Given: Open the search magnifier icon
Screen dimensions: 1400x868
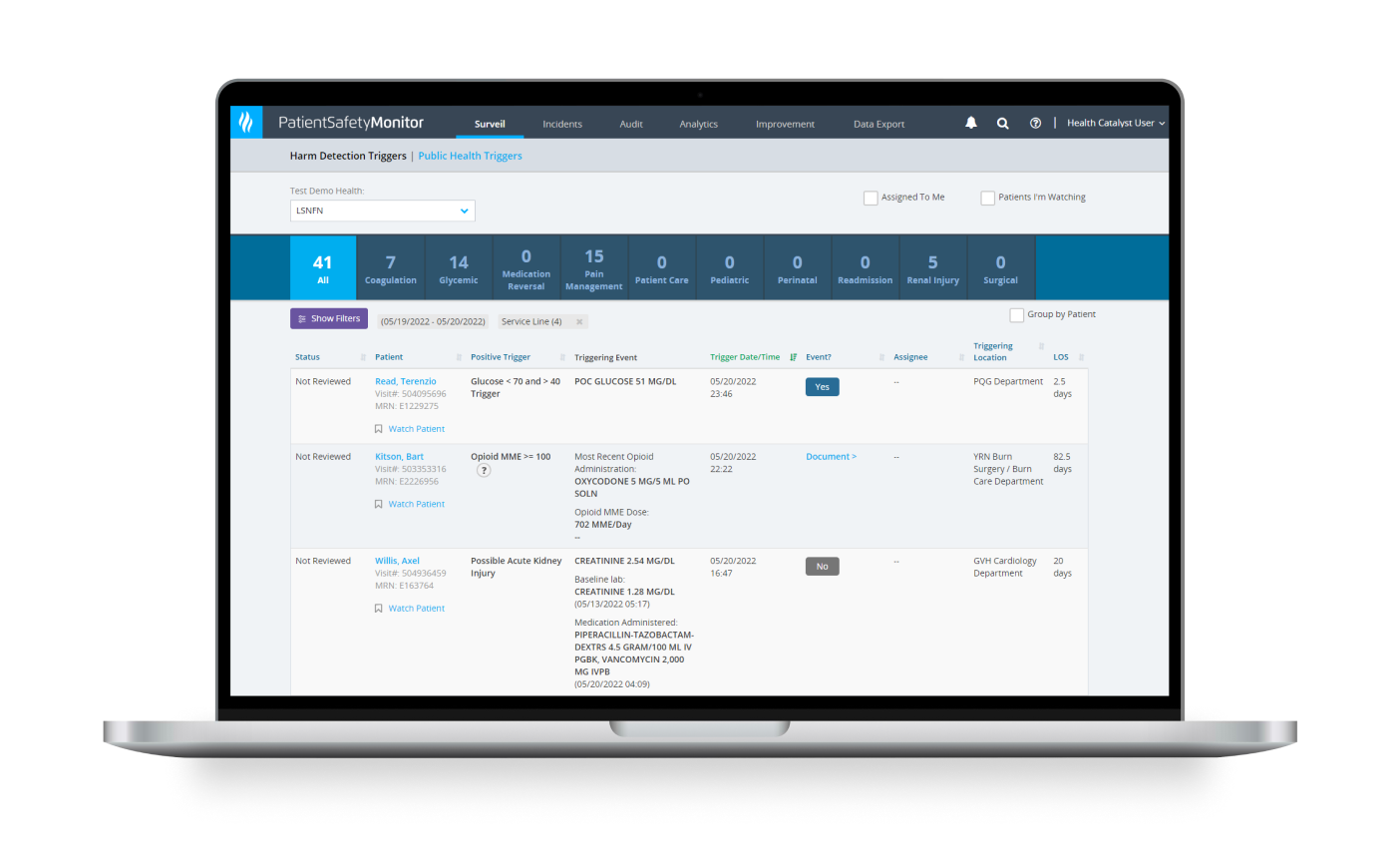Looking at the screenshot, I should click(1003, 124).
